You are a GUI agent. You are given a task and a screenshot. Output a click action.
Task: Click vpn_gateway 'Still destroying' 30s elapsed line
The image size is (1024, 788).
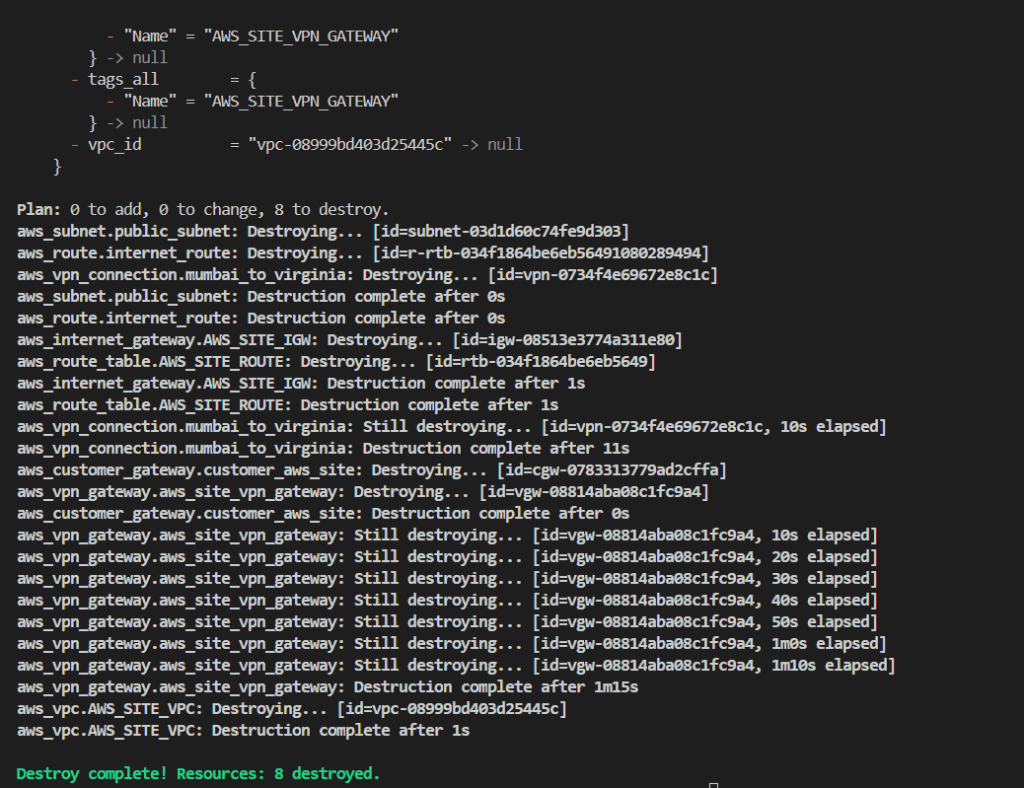447,578
